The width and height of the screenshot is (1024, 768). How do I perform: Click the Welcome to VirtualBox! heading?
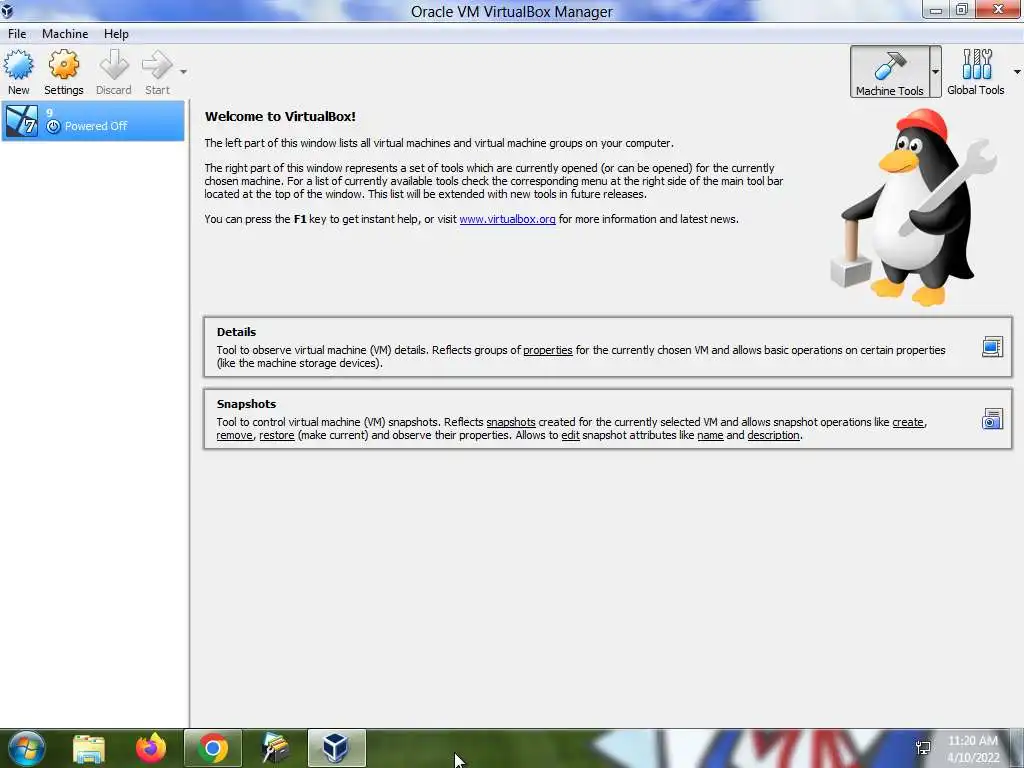click(280, 116)
